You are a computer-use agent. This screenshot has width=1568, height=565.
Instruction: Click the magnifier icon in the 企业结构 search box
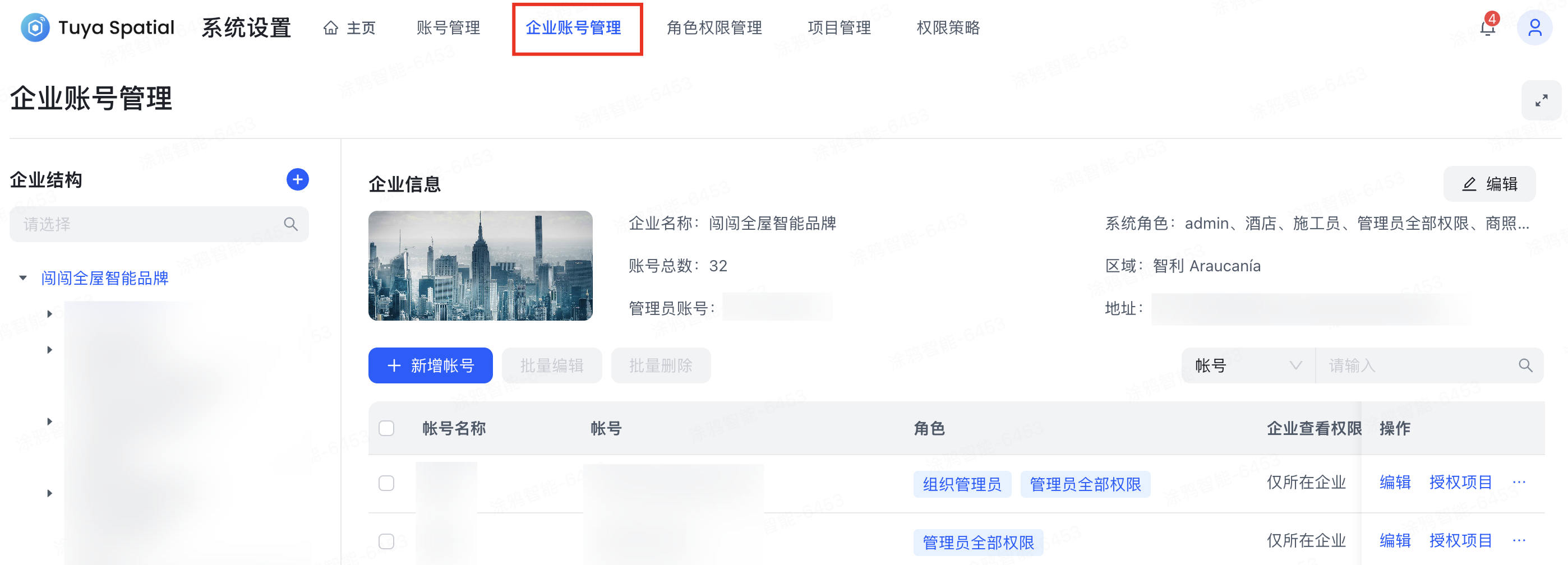(x=291, y=224)
